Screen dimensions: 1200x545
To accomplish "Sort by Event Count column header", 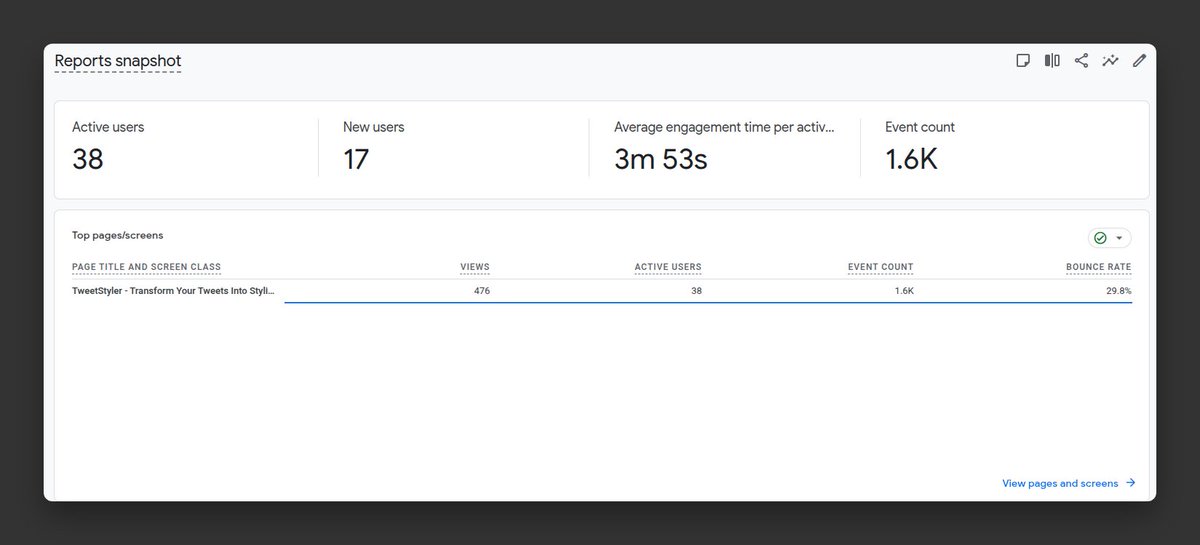I will [880, 267].
